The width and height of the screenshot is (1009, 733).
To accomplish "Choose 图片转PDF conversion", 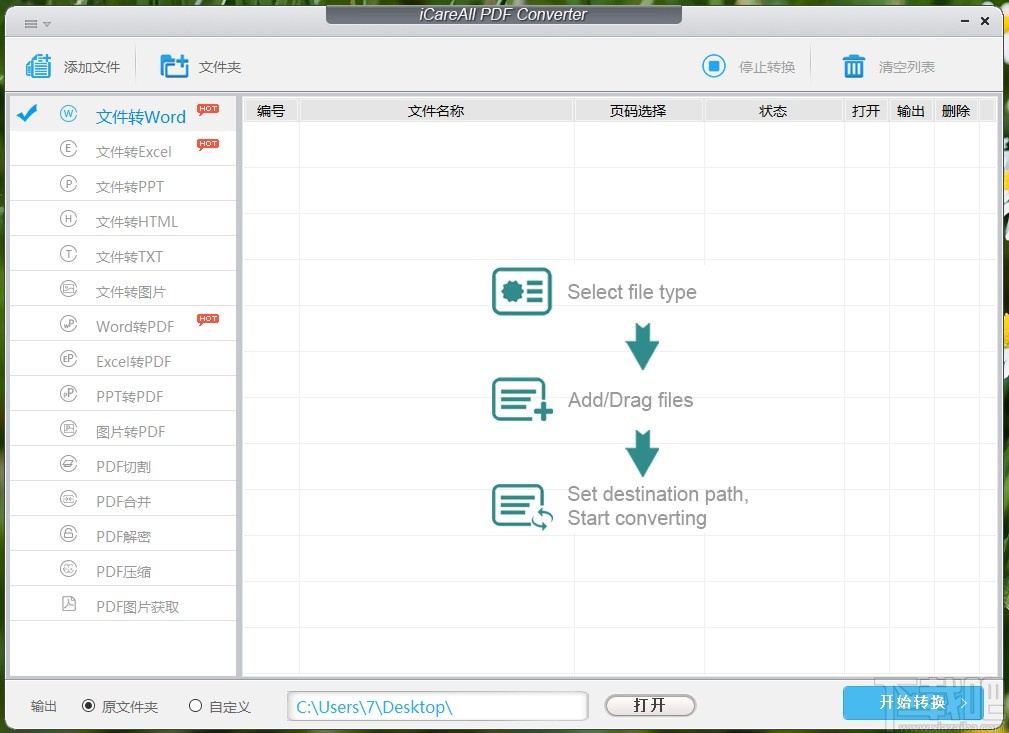I will (123, 428).
